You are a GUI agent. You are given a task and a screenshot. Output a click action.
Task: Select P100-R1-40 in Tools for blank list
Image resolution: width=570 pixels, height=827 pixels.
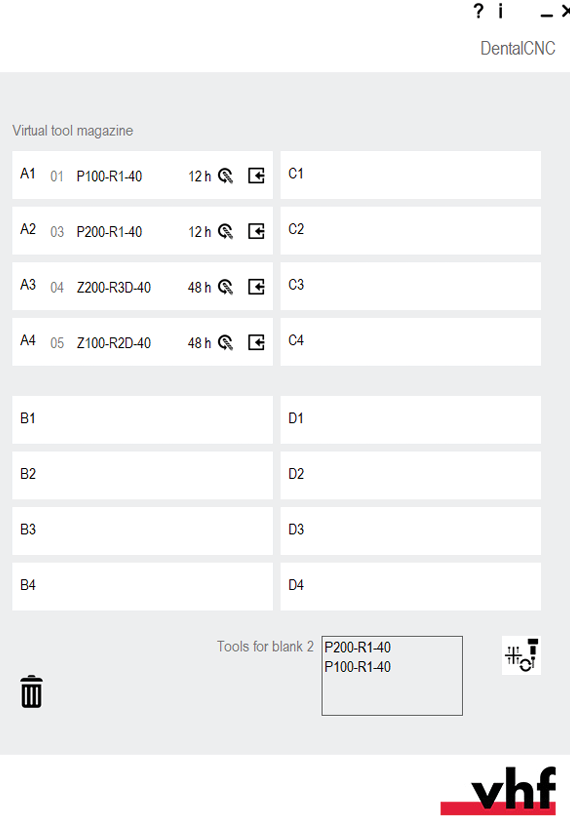coord(358,667)
